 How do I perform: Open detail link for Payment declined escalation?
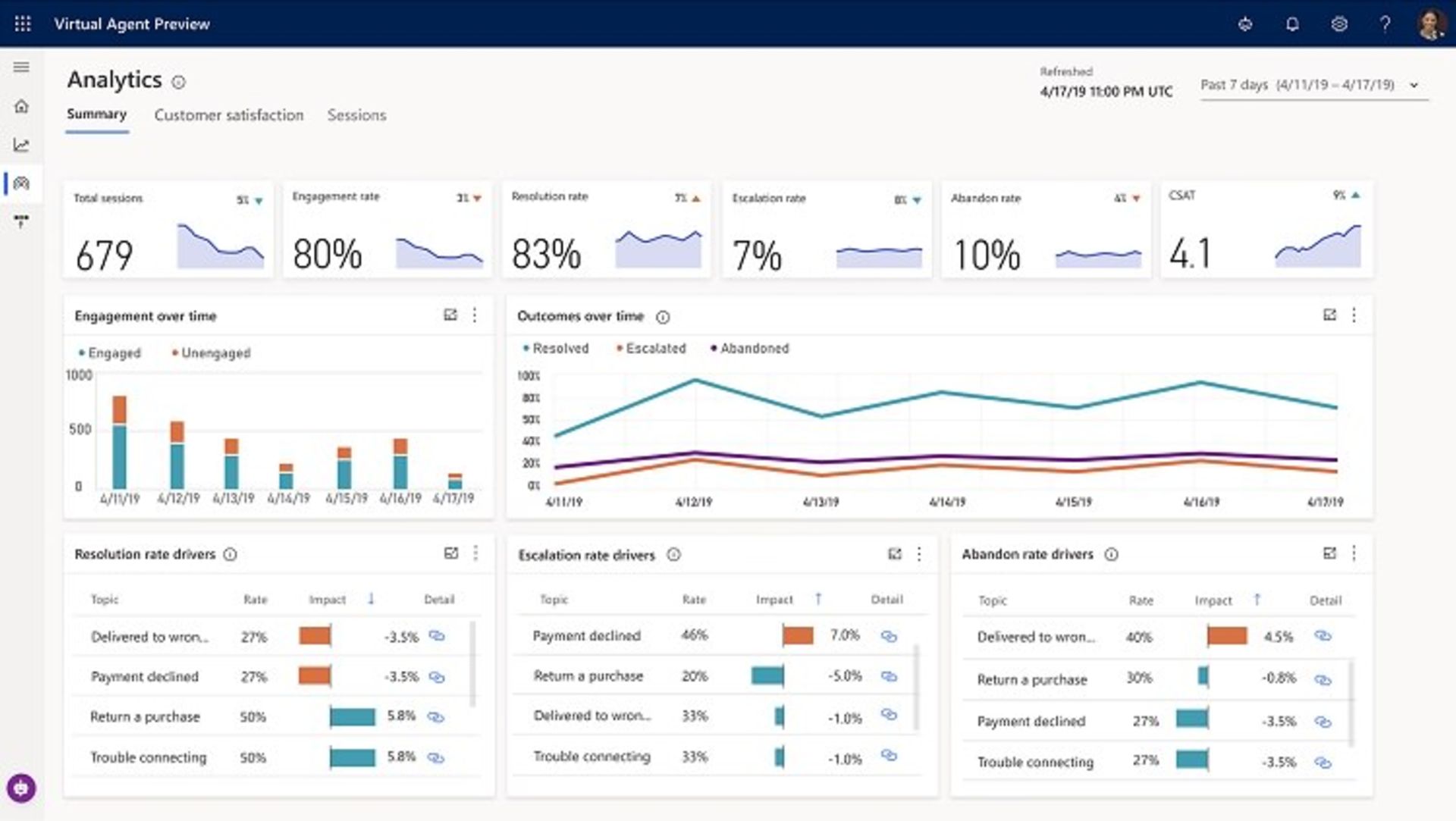click(889, 636)
